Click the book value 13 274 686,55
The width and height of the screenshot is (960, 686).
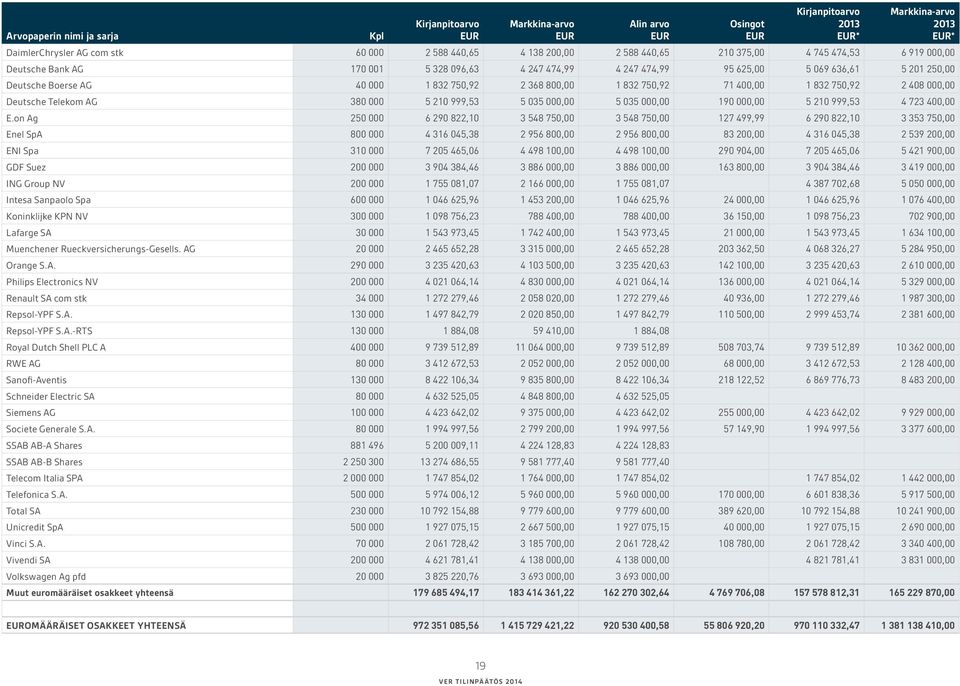[x=450, y=462]
